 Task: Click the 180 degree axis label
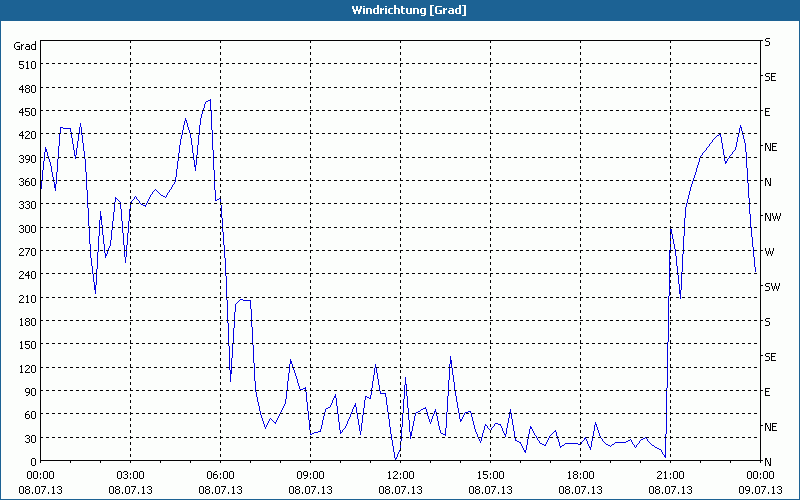(x=28, y=322)
